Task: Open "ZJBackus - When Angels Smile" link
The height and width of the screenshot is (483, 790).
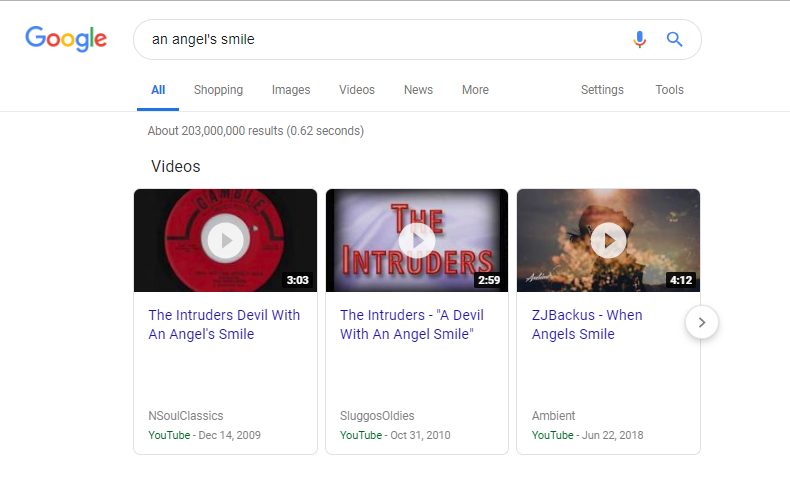Action: pyautogui.click(x=587, y=324)
